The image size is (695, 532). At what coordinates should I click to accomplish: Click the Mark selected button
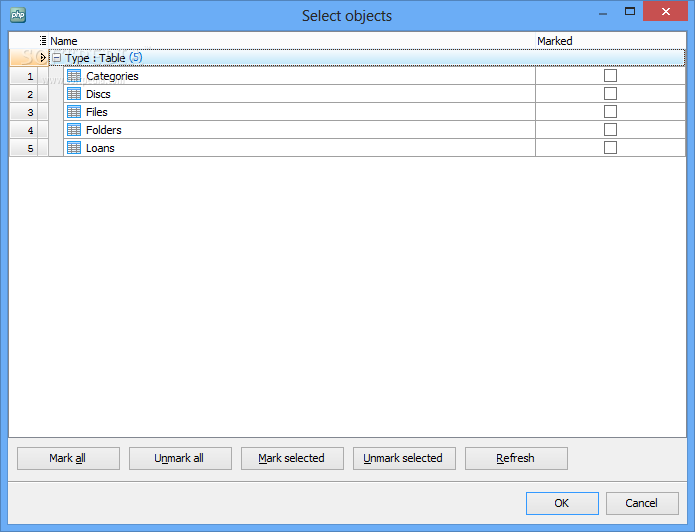point(292,458)
